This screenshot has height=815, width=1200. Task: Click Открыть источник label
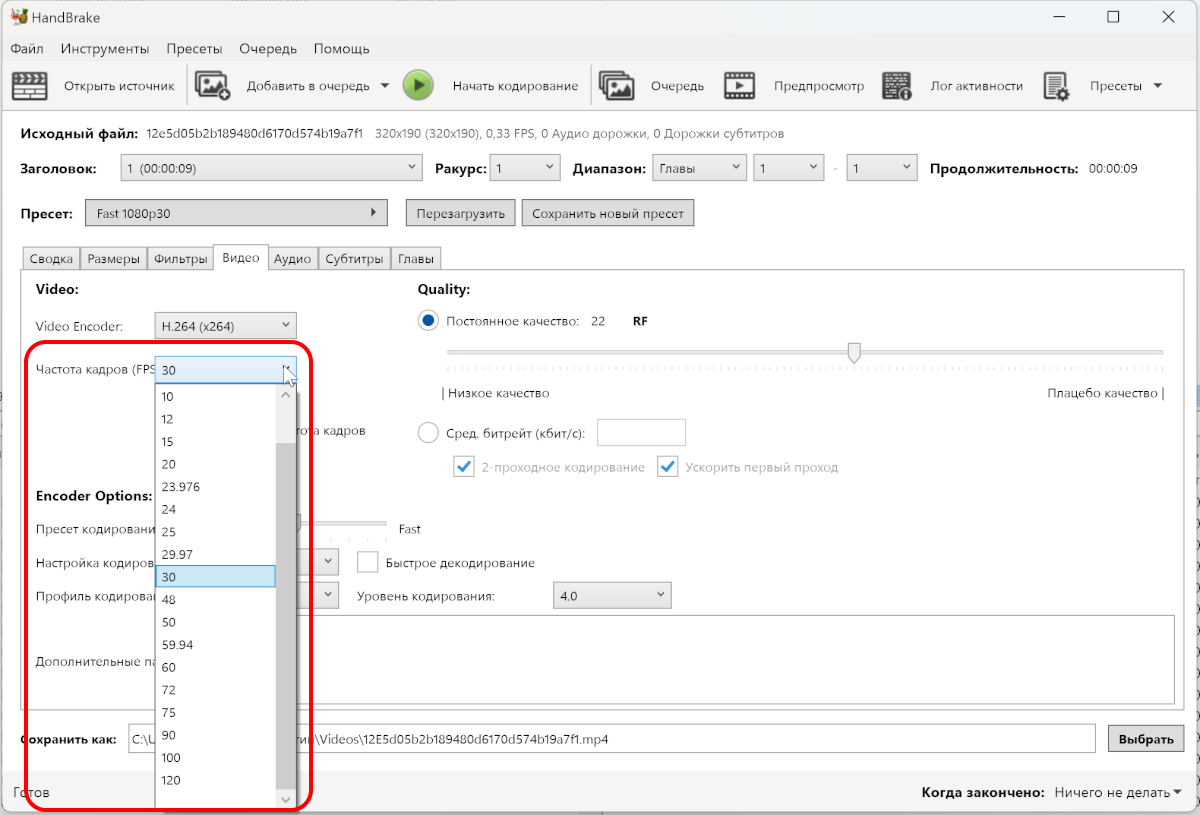click(x=119, y=86)
